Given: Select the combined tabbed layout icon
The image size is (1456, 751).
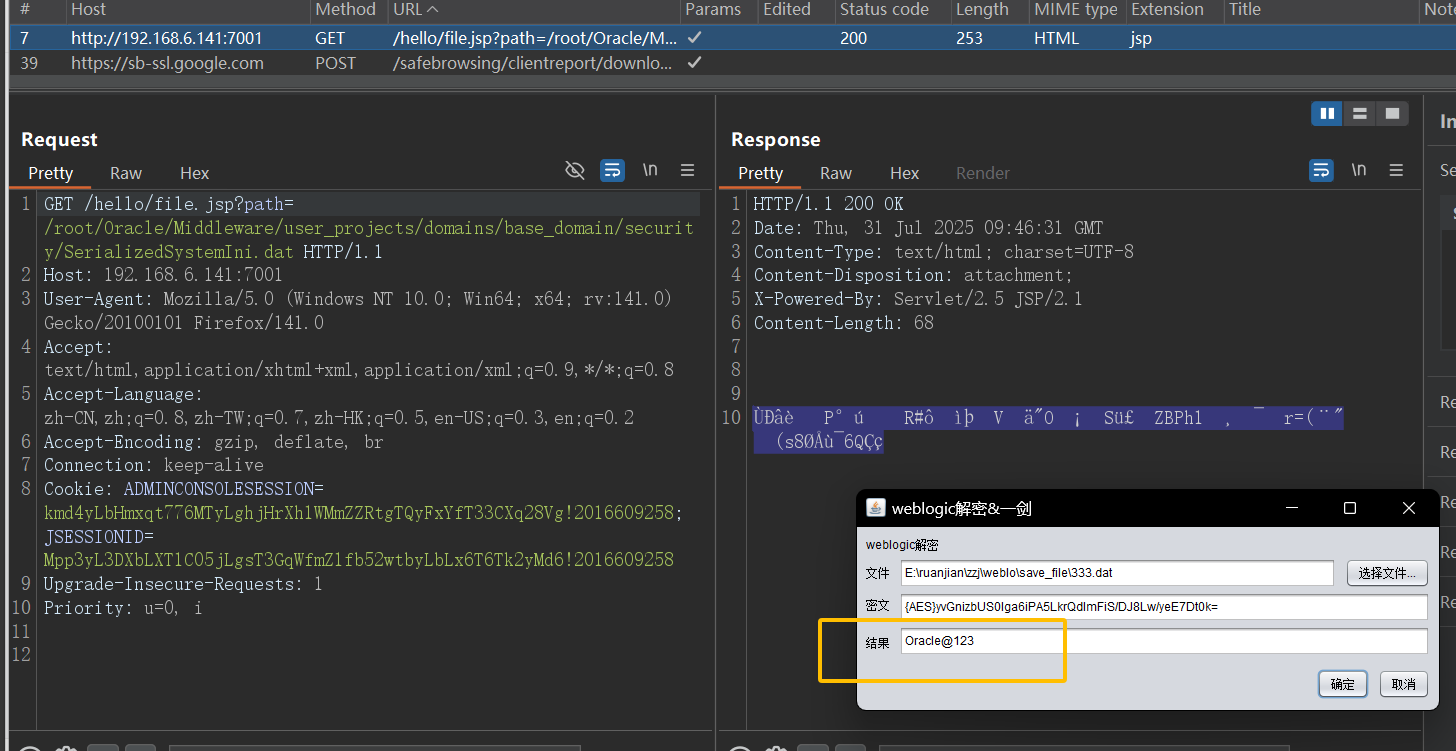Looking at the screenshot, I should click(x=1392, y=114).
